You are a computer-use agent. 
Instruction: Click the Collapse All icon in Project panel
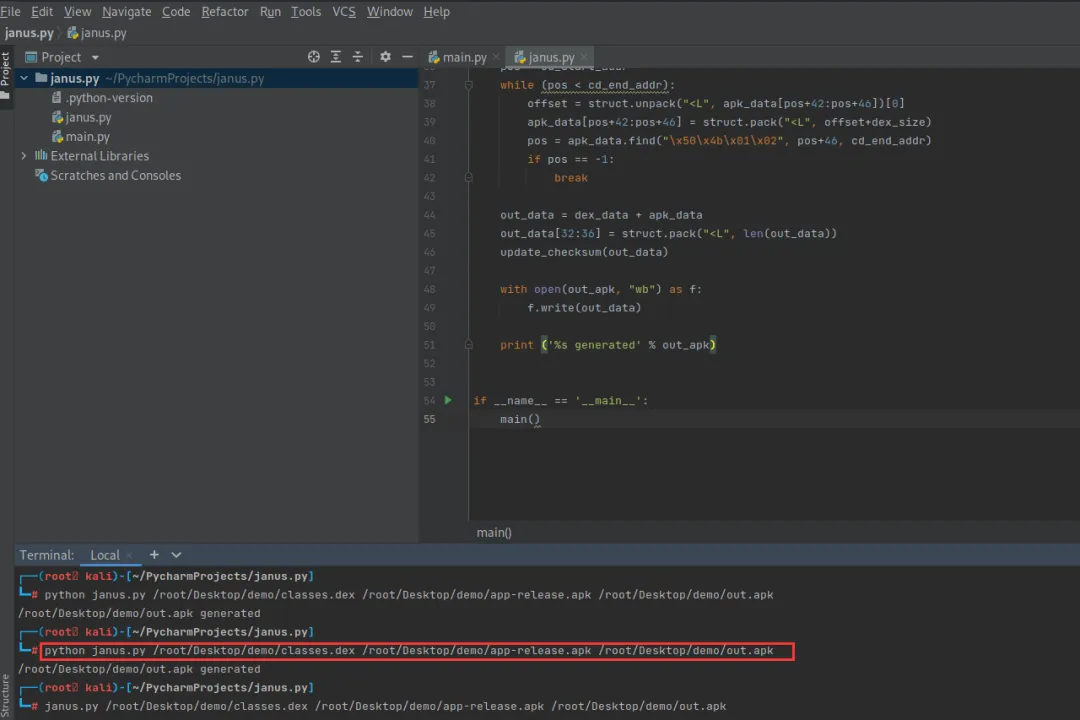point(357,57)
